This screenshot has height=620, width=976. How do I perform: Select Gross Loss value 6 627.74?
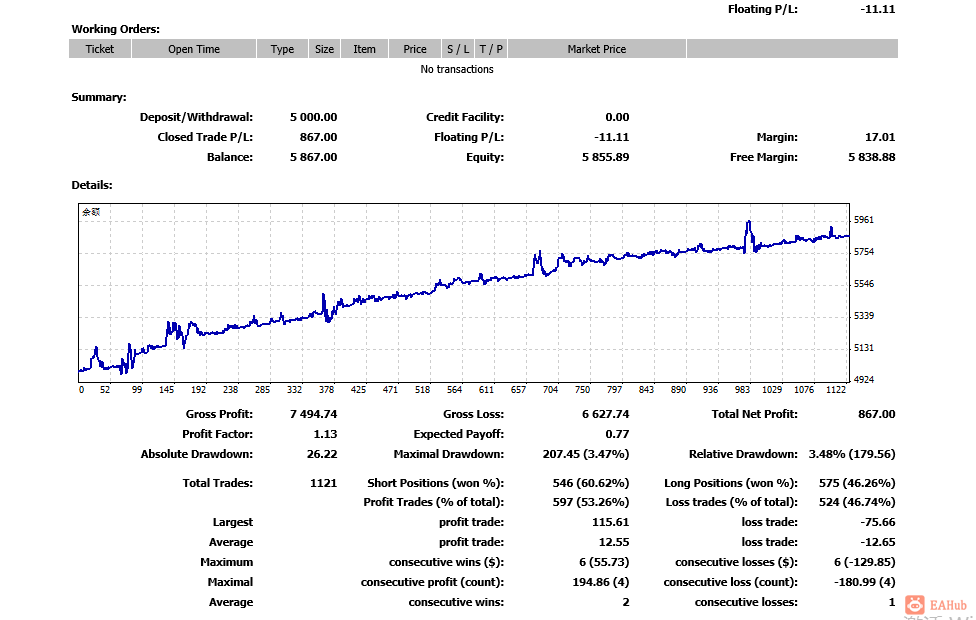605,414
